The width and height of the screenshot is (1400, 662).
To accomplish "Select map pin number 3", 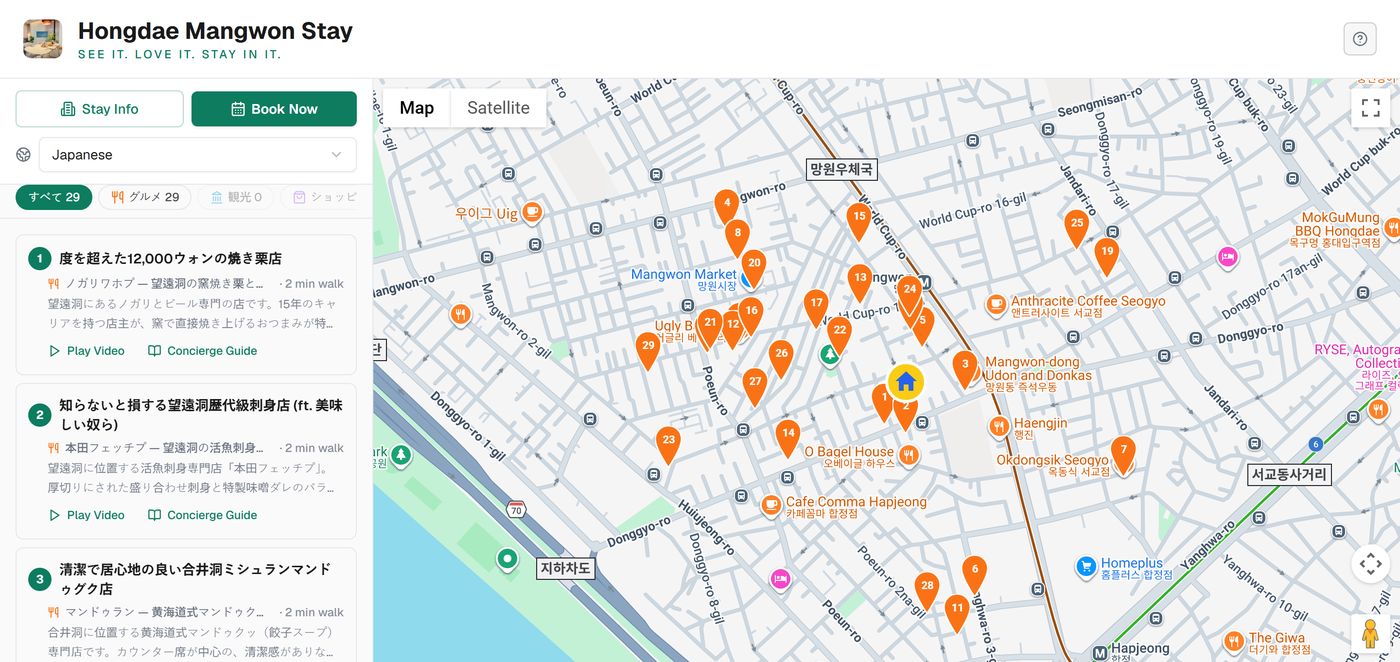I will coord(965,368).
